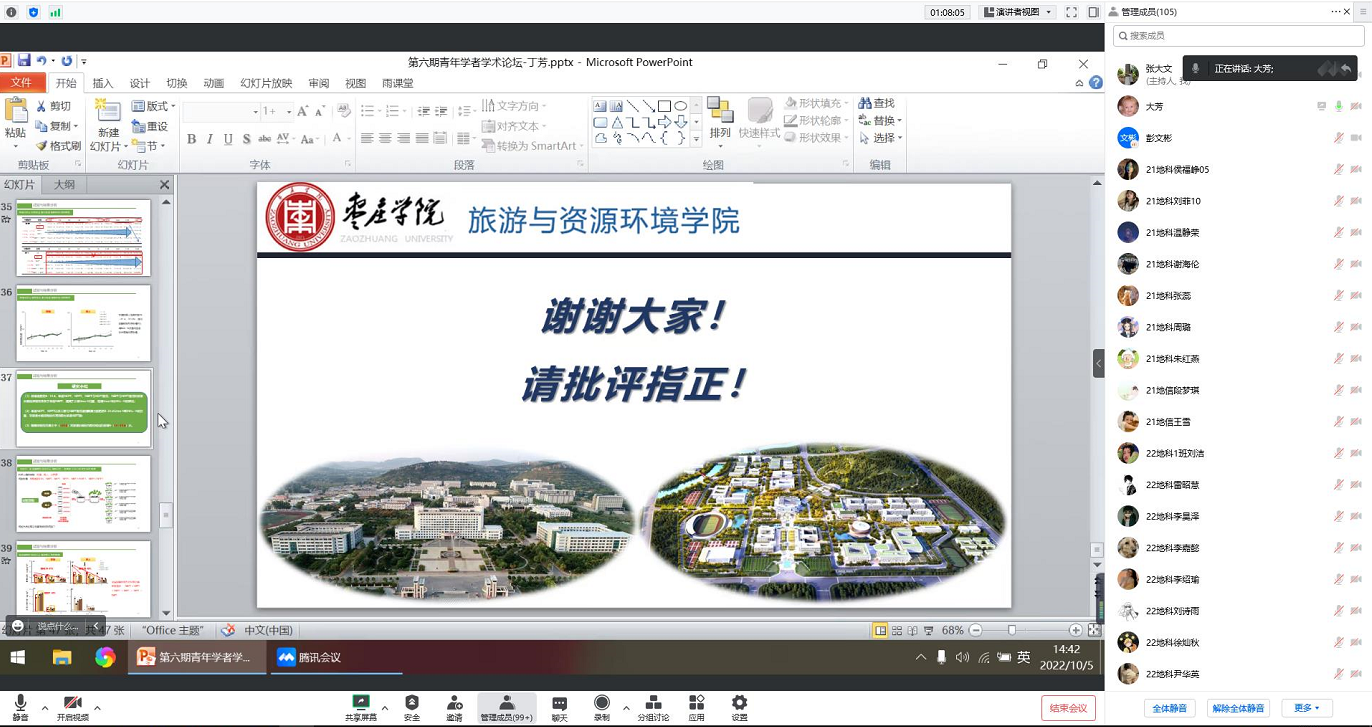The image size is (1372, 727).
Task: Open the 邀请 invite icon
Action: [x=454, y=707]
